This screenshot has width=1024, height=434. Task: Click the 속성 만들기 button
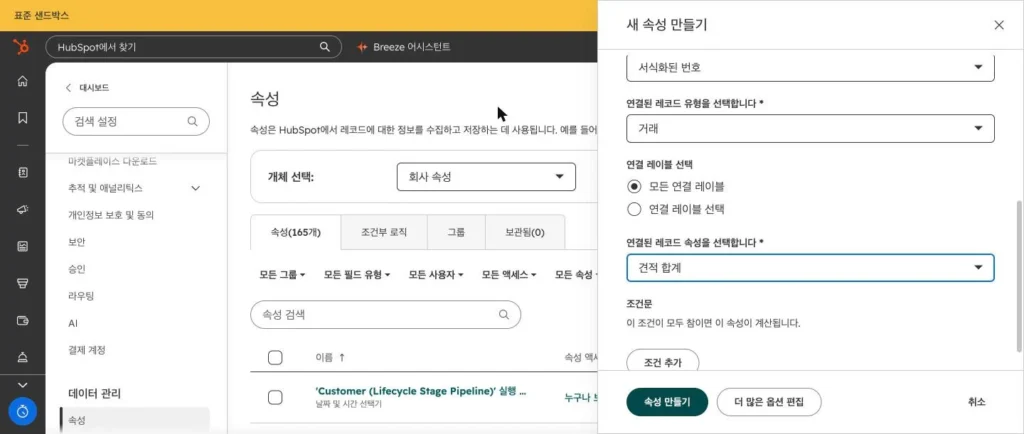coord(667,402)
